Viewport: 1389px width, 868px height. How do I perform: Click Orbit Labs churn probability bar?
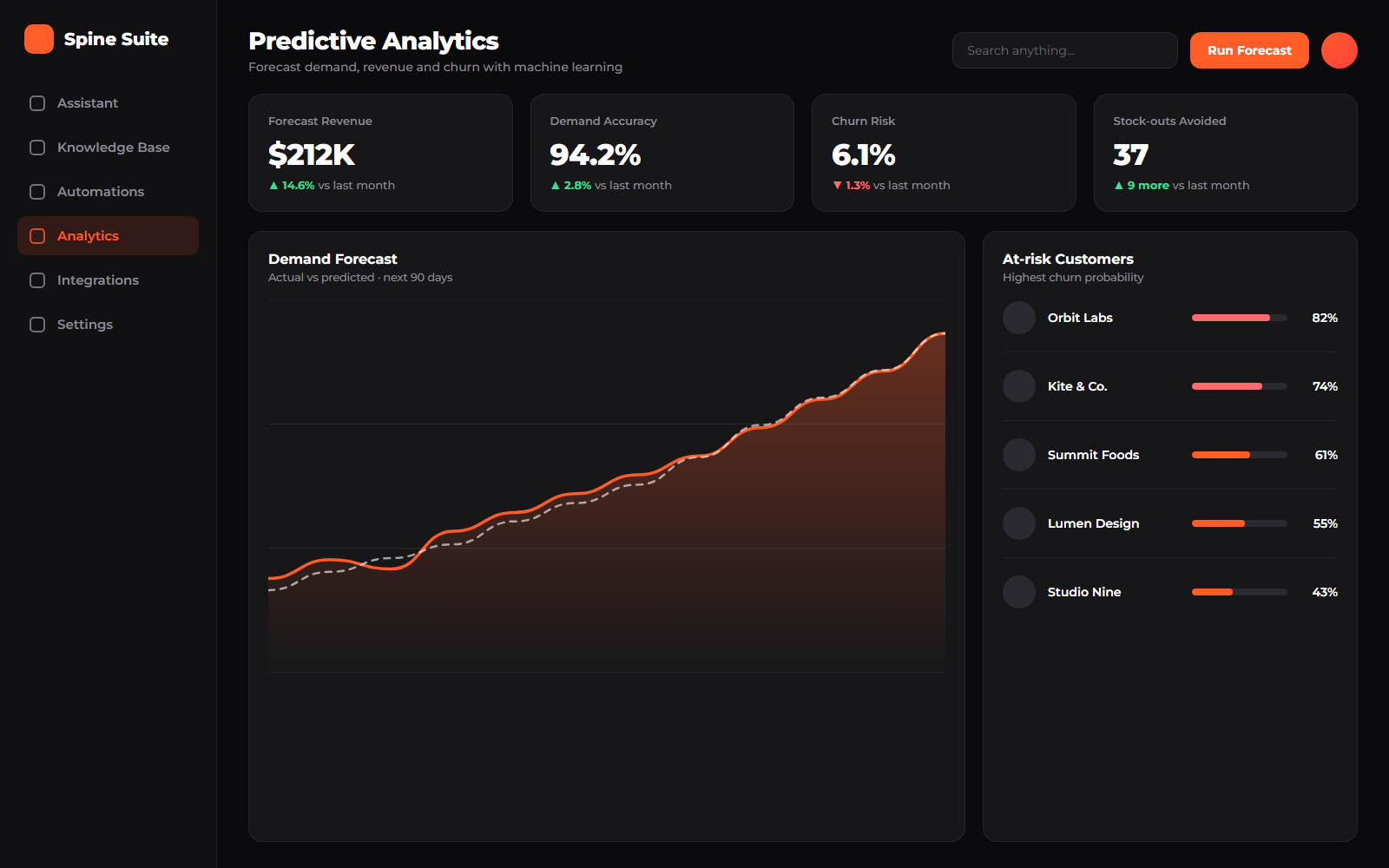(x=1240, y=318)
